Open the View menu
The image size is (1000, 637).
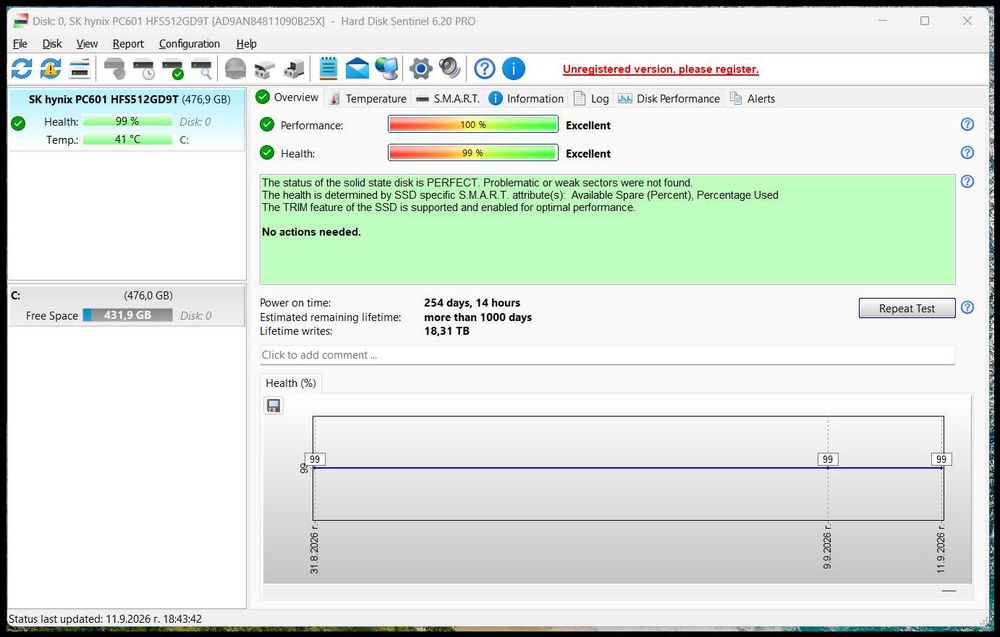[x=87, y=43]
